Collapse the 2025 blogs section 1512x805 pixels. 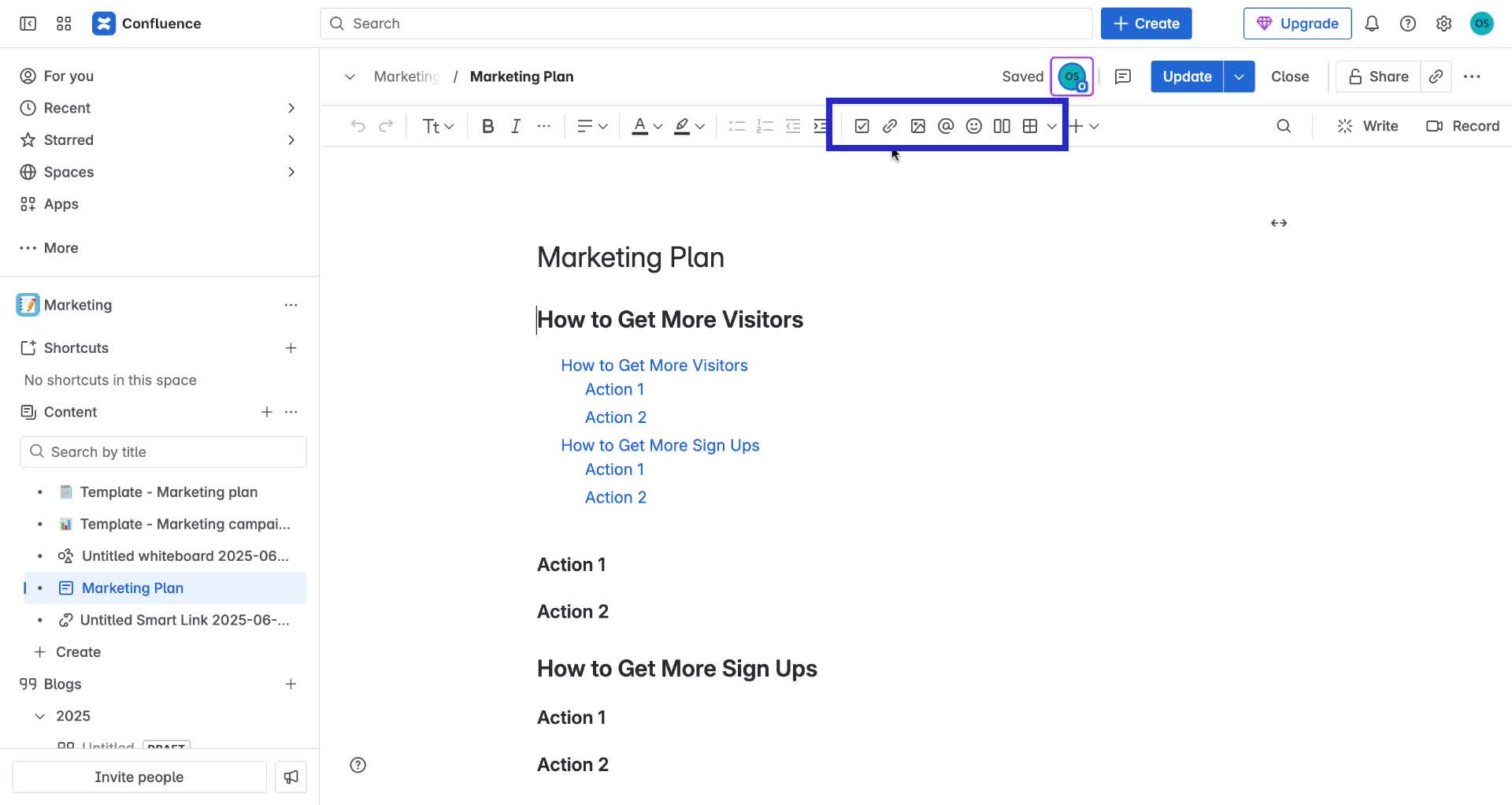coord(40,715)
